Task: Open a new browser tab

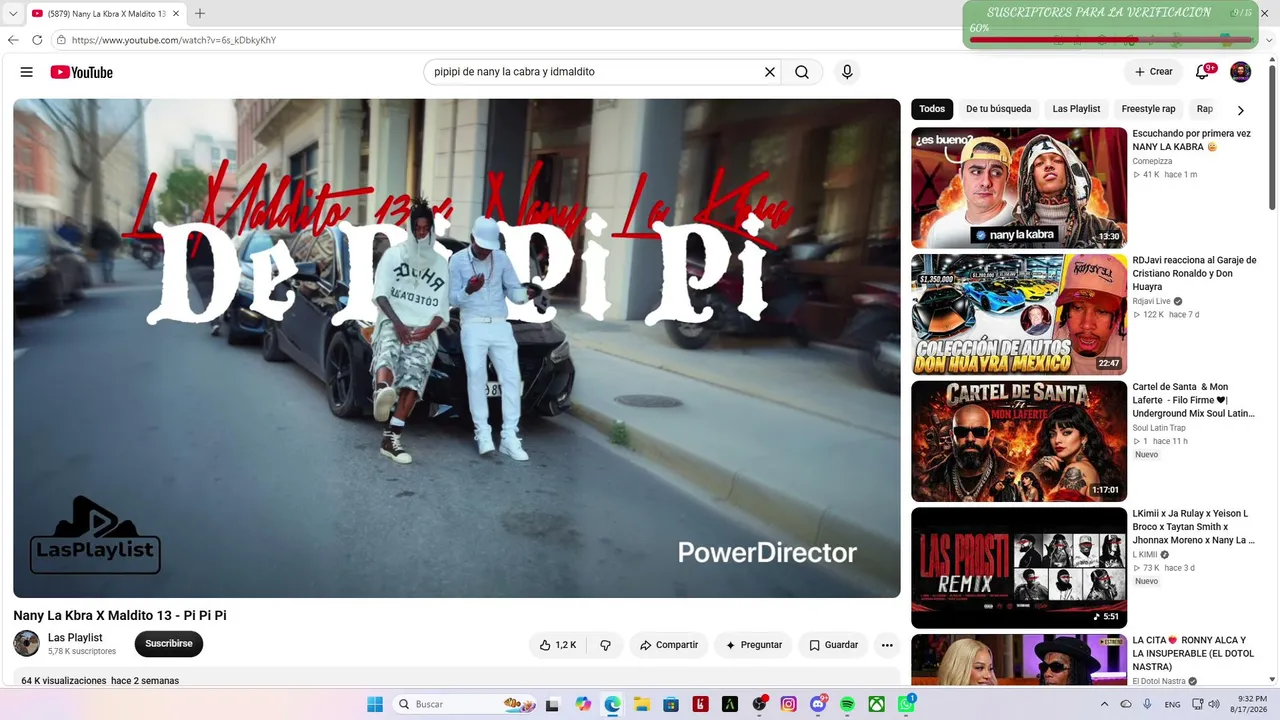Action: pos(200,13)
